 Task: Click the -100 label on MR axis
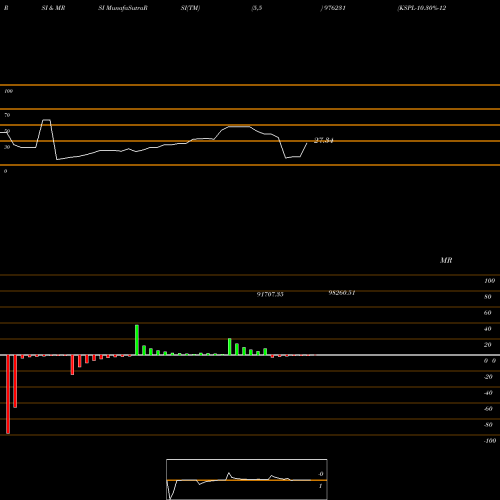pos(490,441)
